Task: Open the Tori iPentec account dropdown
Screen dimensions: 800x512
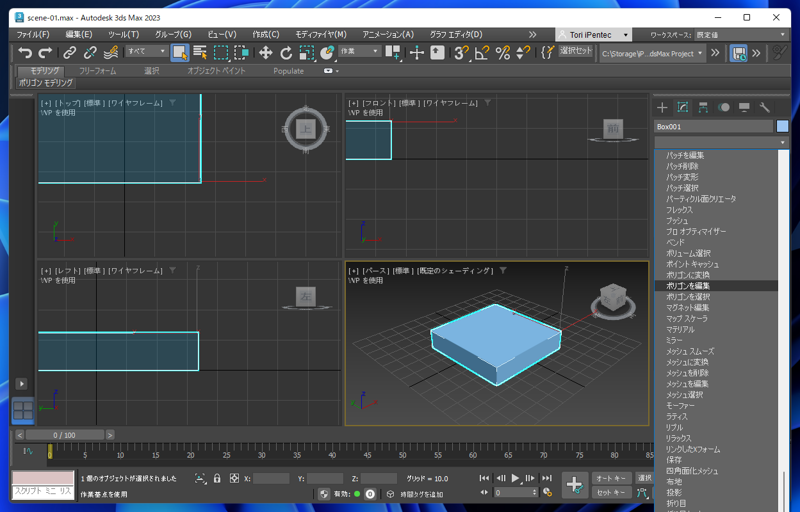Action: [593, 35]
